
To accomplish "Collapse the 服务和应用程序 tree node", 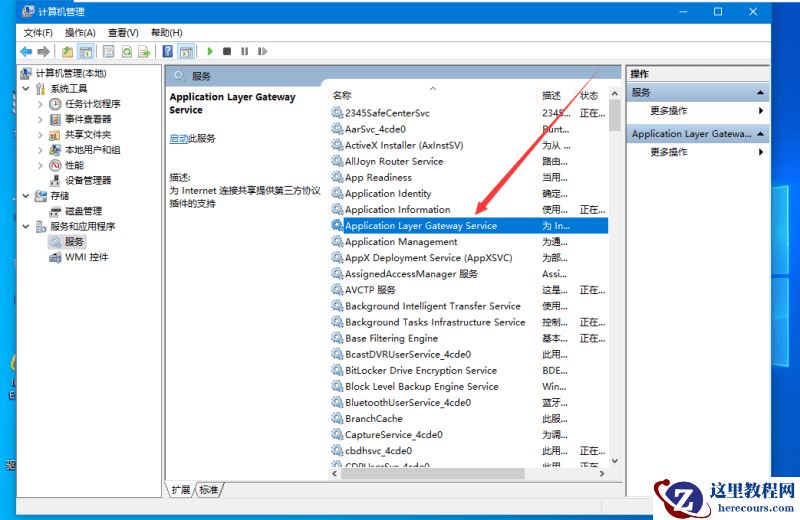I will coord(26,227).
